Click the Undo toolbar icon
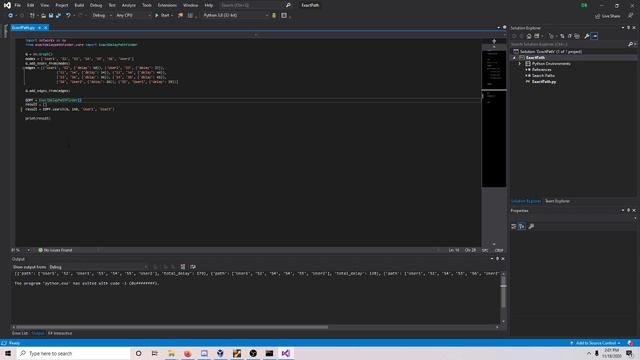The height and width of the screenshot is (360, 640). click(x=68, y=16)
